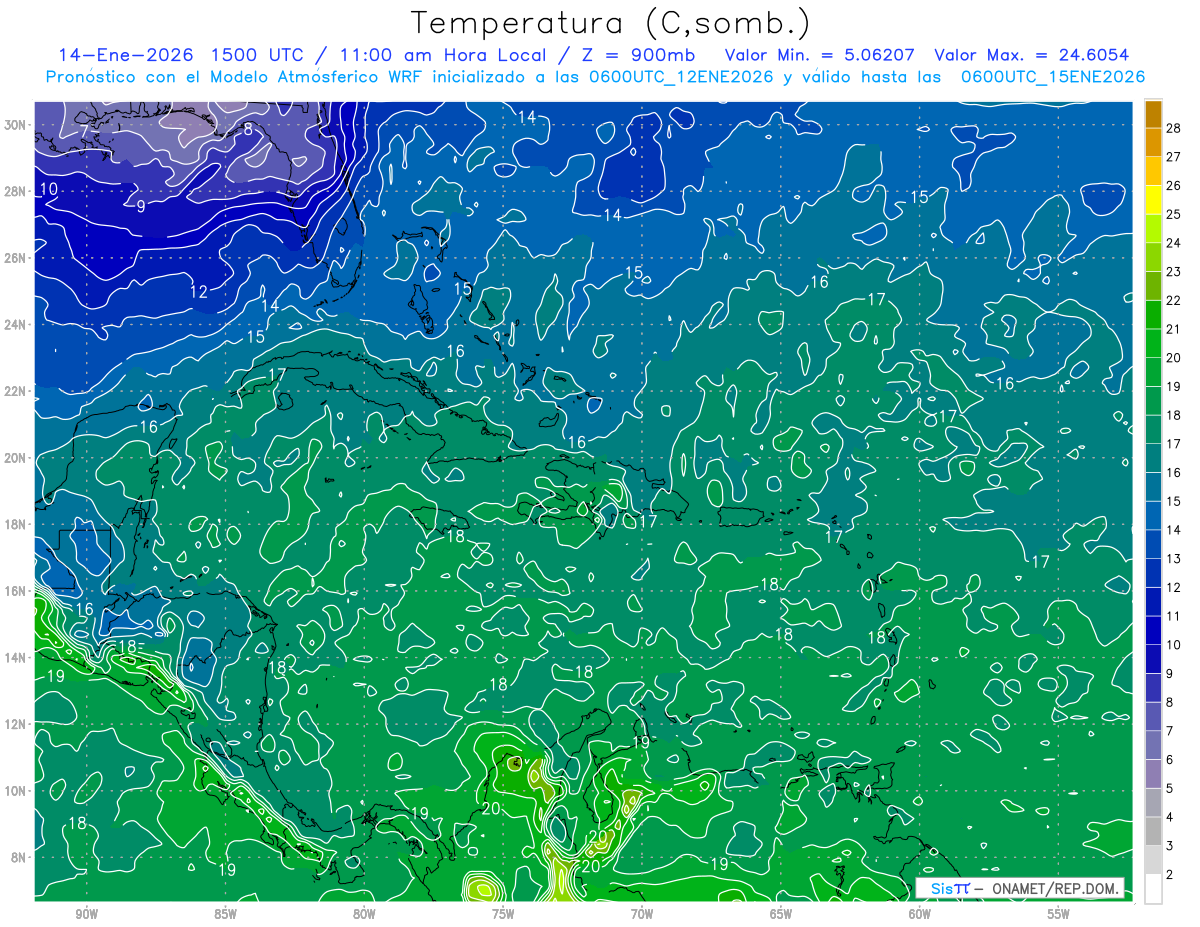Click the '16N' latitude axis label

pos(15,591)
